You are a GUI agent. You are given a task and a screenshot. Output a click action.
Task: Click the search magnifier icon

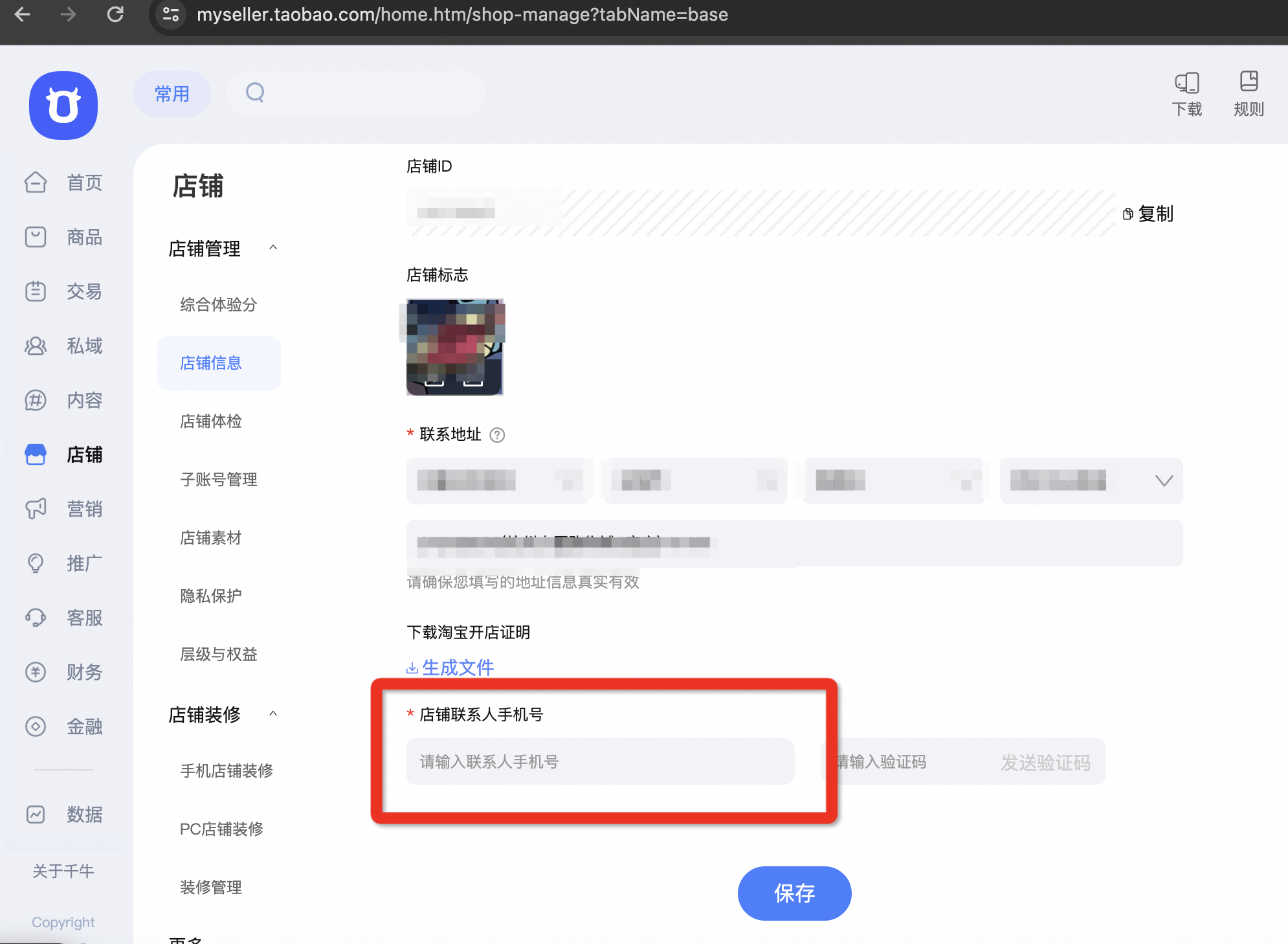(x=255, y=93)
